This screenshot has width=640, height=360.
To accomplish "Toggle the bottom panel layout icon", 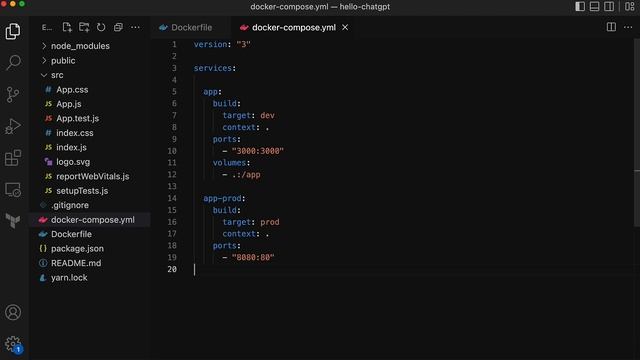I will (x=595, y=7).
